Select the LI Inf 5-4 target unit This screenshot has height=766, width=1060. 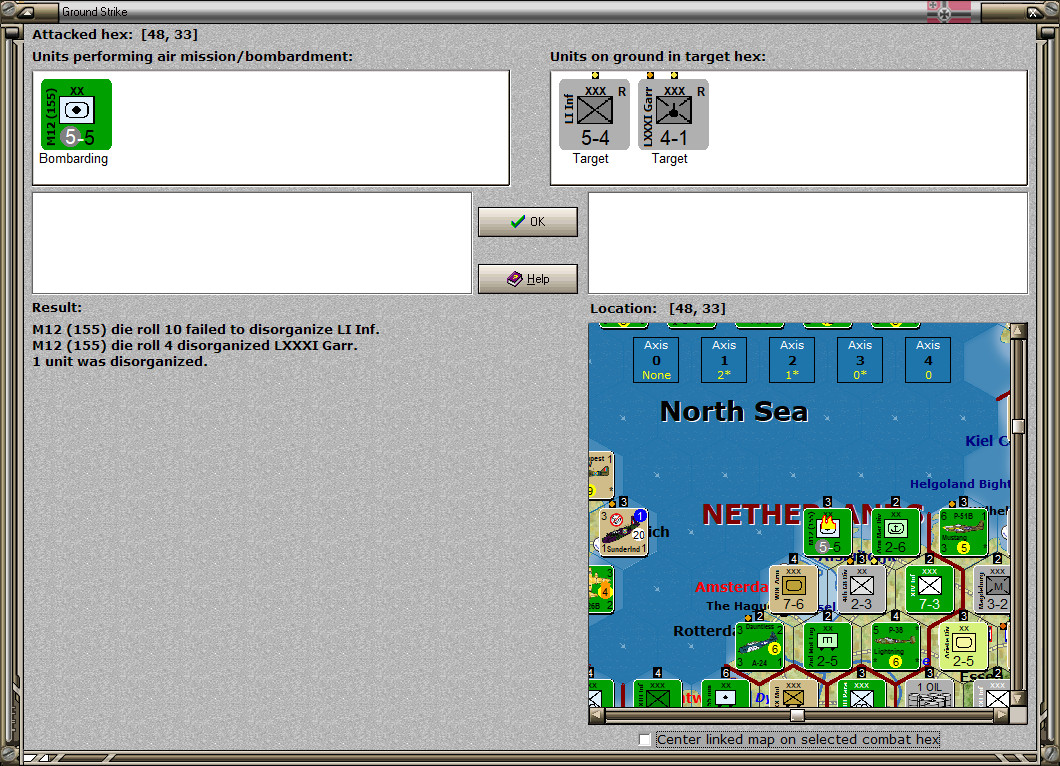tap(594, 113)
